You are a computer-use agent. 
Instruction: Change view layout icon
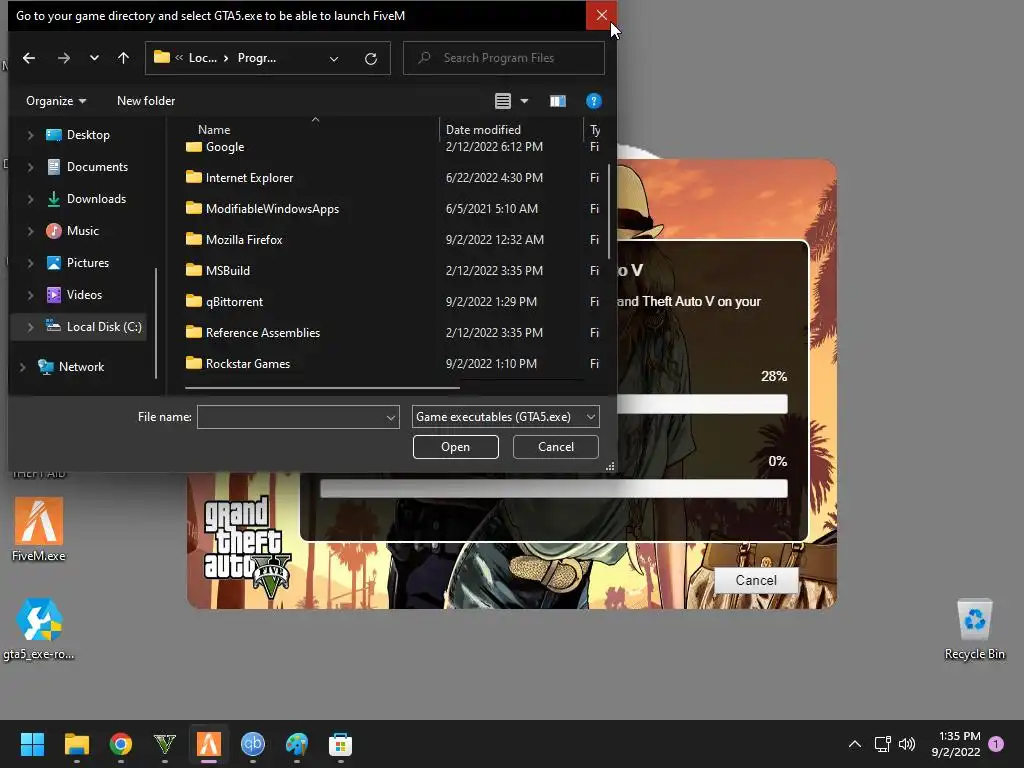click(502, 101)
